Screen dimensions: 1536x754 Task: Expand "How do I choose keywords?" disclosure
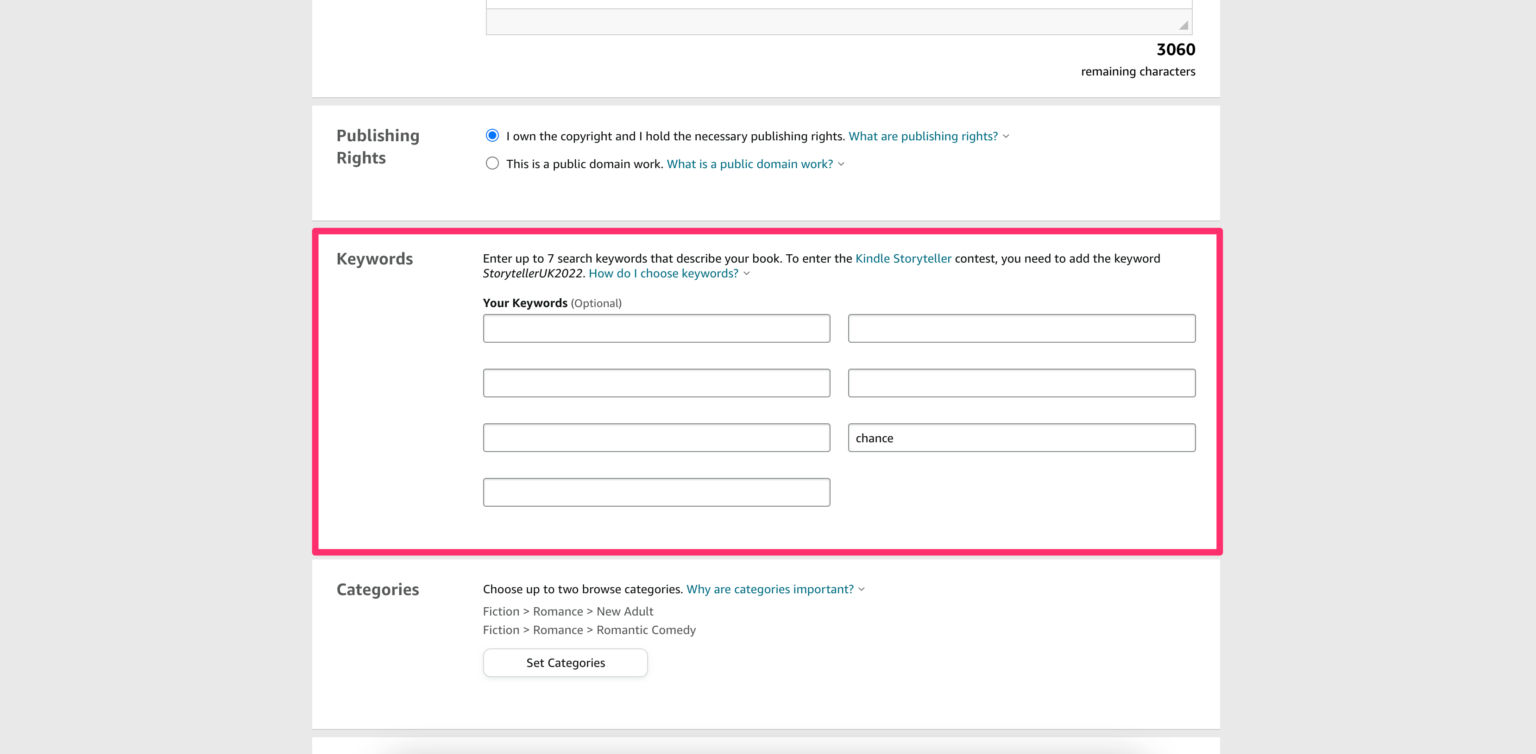746,272
